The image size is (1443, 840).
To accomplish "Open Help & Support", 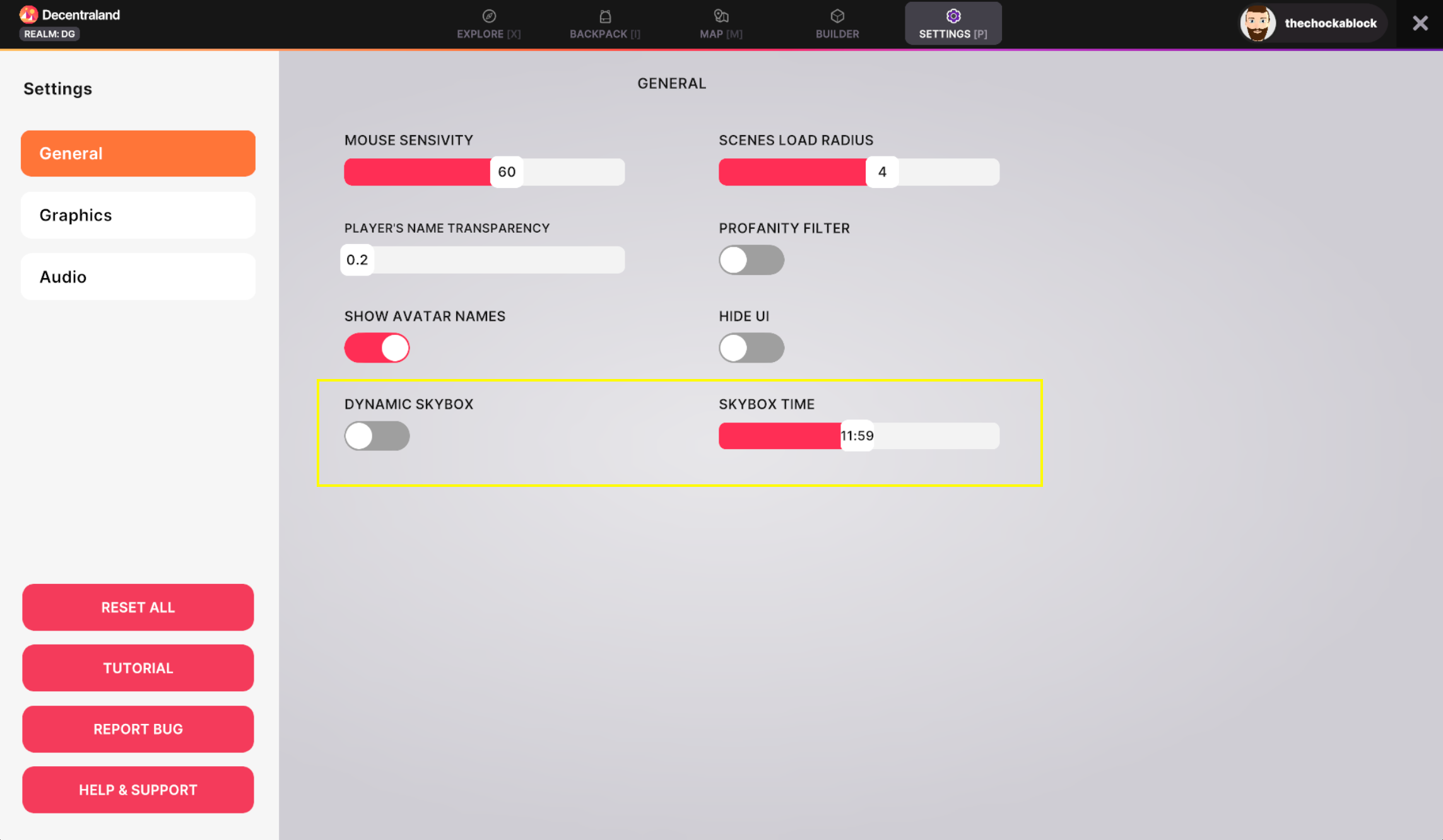I will point(138,790).
